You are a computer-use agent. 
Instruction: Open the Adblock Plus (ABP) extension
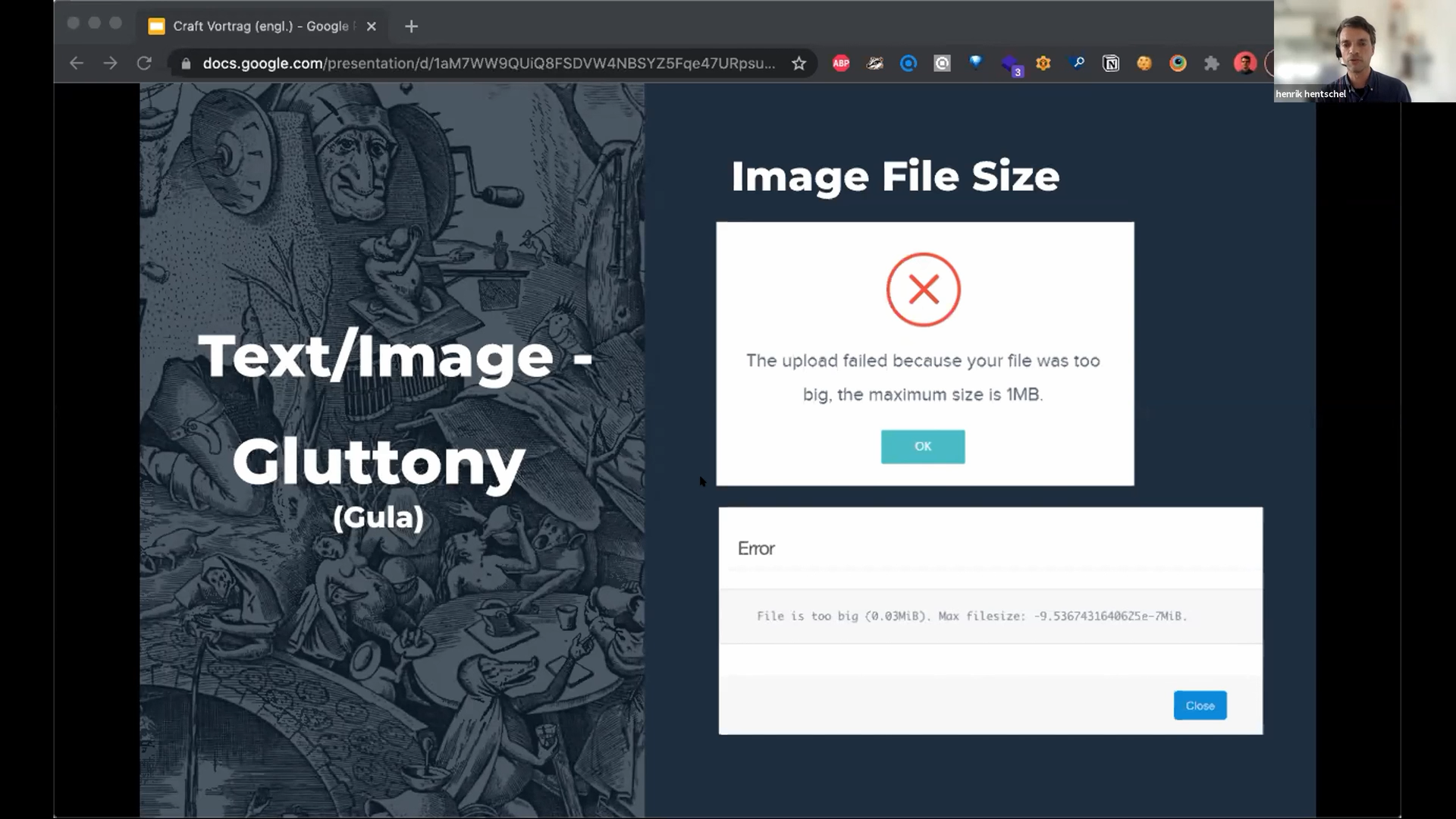(841, 64)
